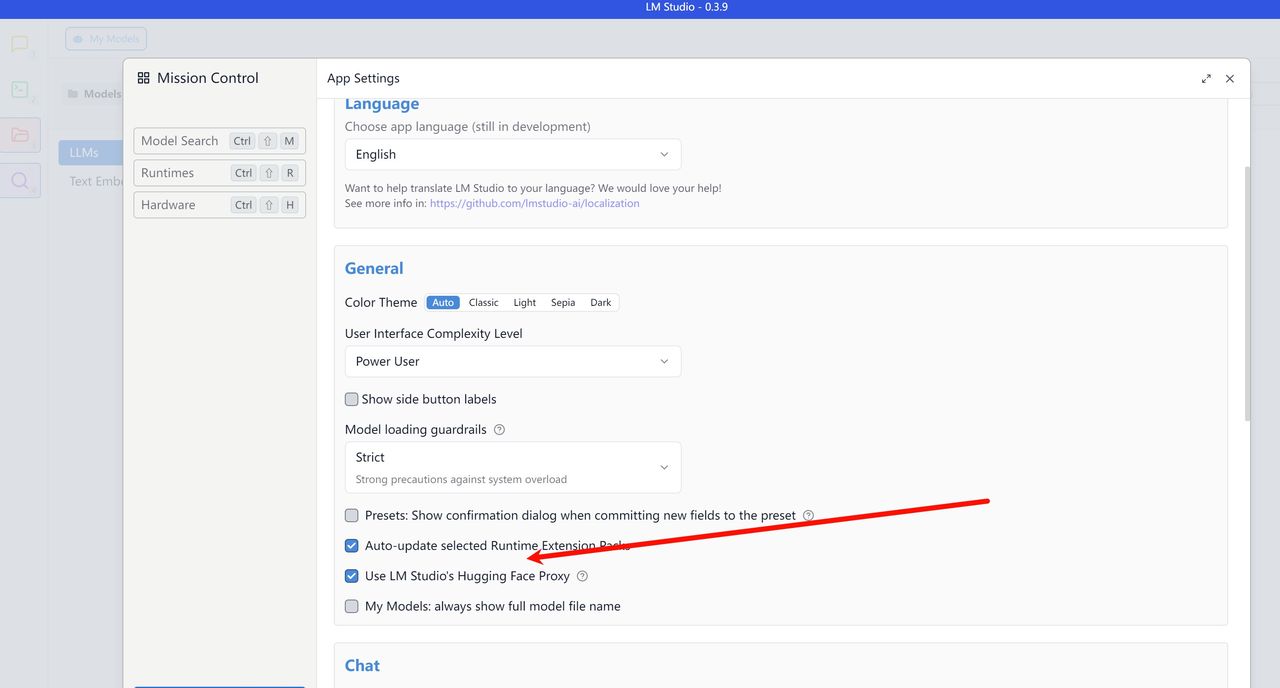Open Hardware in Mission Control

(x=219, y=205)
